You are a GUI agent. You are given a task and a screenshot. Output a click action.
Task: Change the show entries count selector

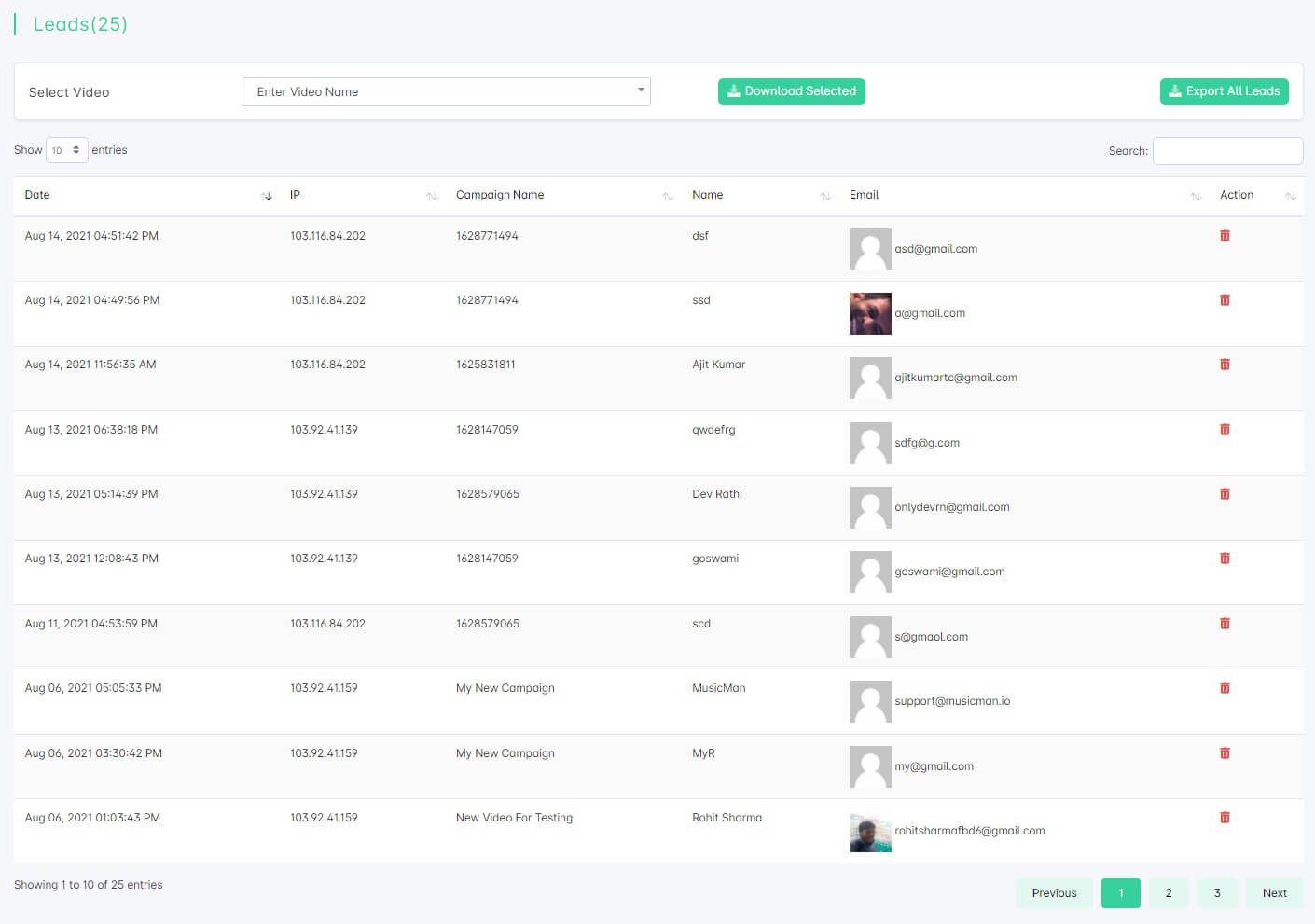[66, 150]
